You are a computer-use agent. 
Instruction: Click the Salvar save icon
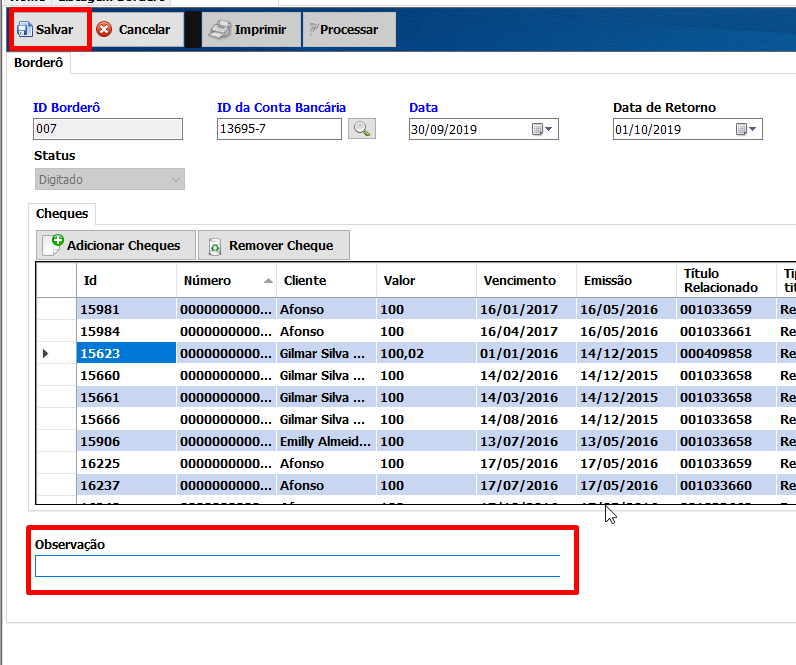[x=25, y=30]
